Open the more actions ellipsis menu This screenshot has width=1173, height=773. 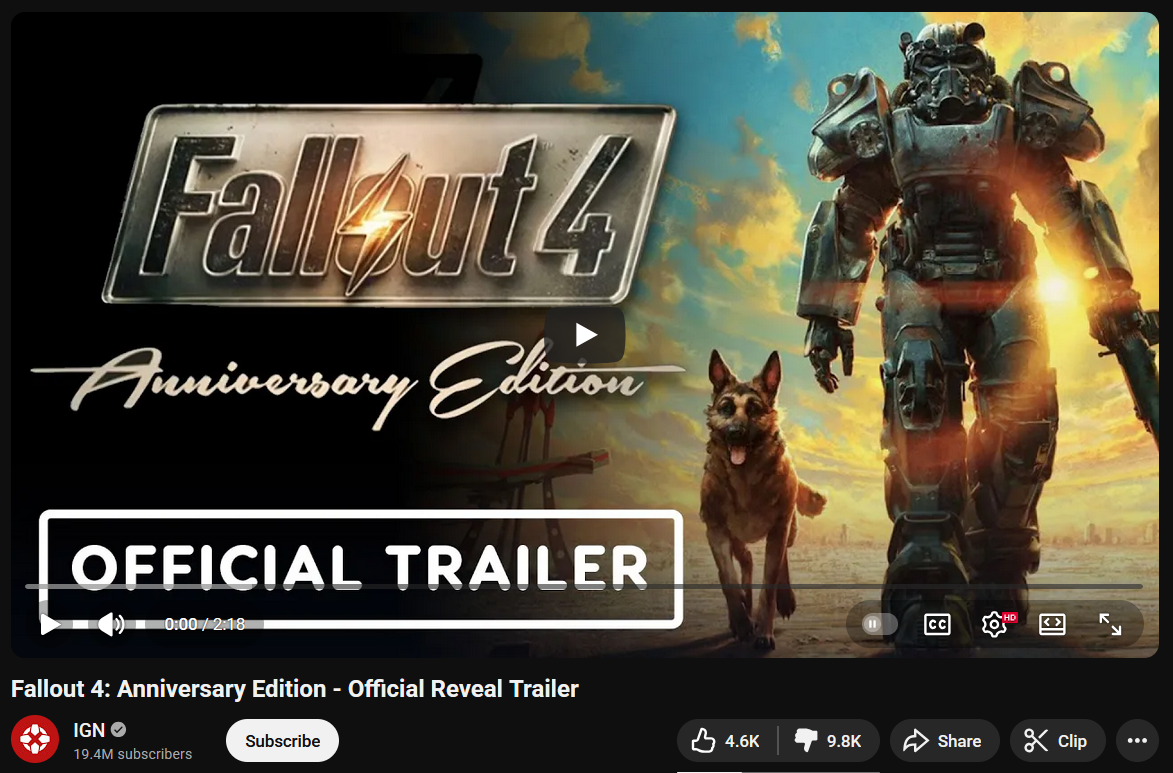(x=1137, y=741)
